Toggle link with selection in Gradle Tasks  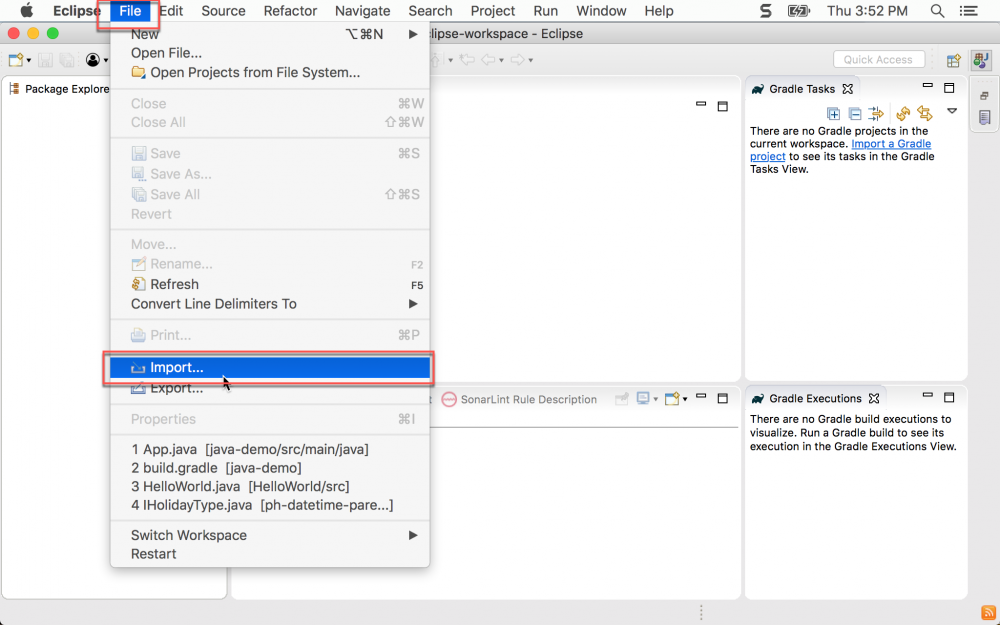tap(876, 114)
